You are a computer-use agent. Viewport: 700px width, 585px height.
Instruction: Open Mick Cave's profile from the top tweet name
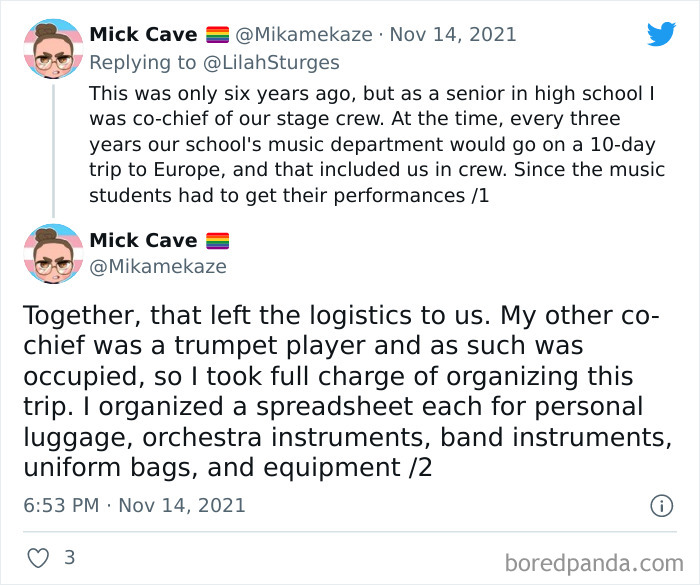click(143, 35)
